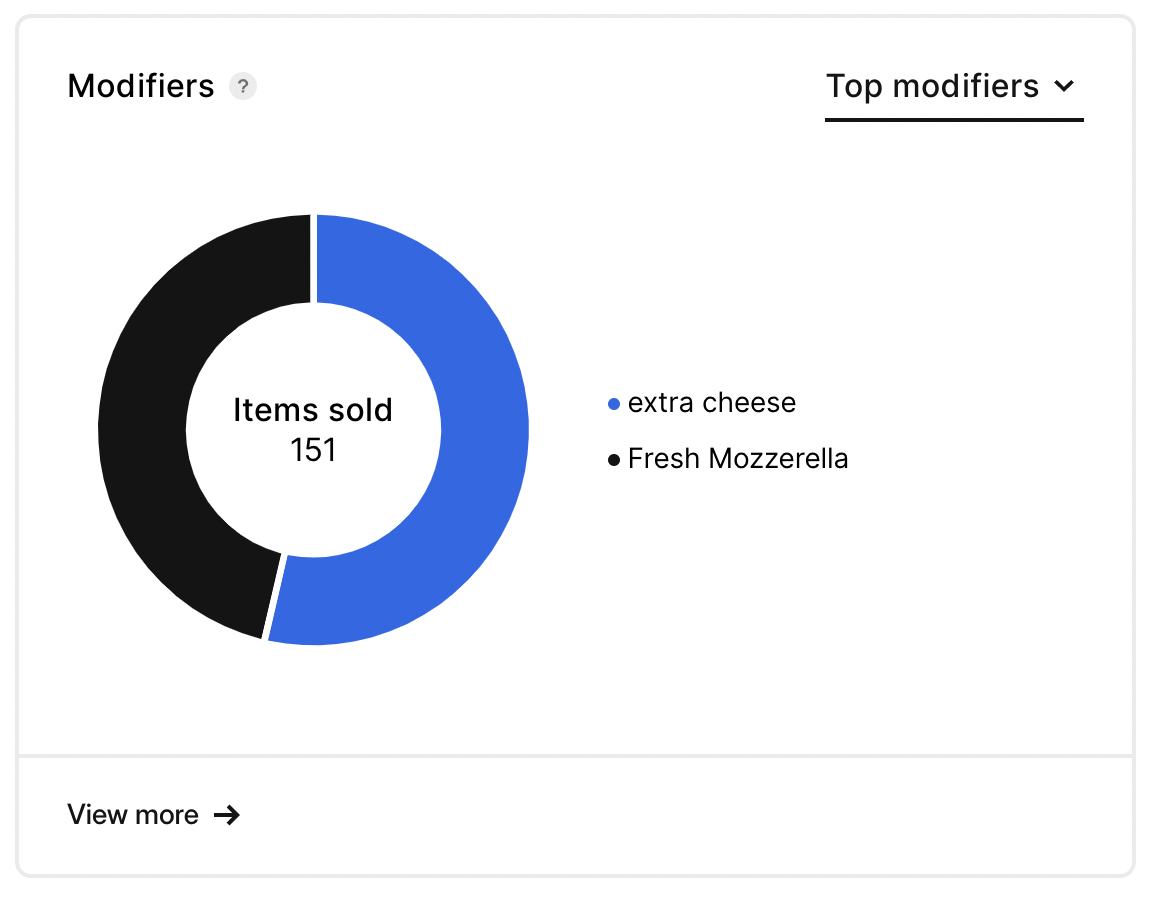The width and height of the screenshot is (1170, 900).
Task: Click the underline beneath Top modifiers
Action: [x=954, y=119]
